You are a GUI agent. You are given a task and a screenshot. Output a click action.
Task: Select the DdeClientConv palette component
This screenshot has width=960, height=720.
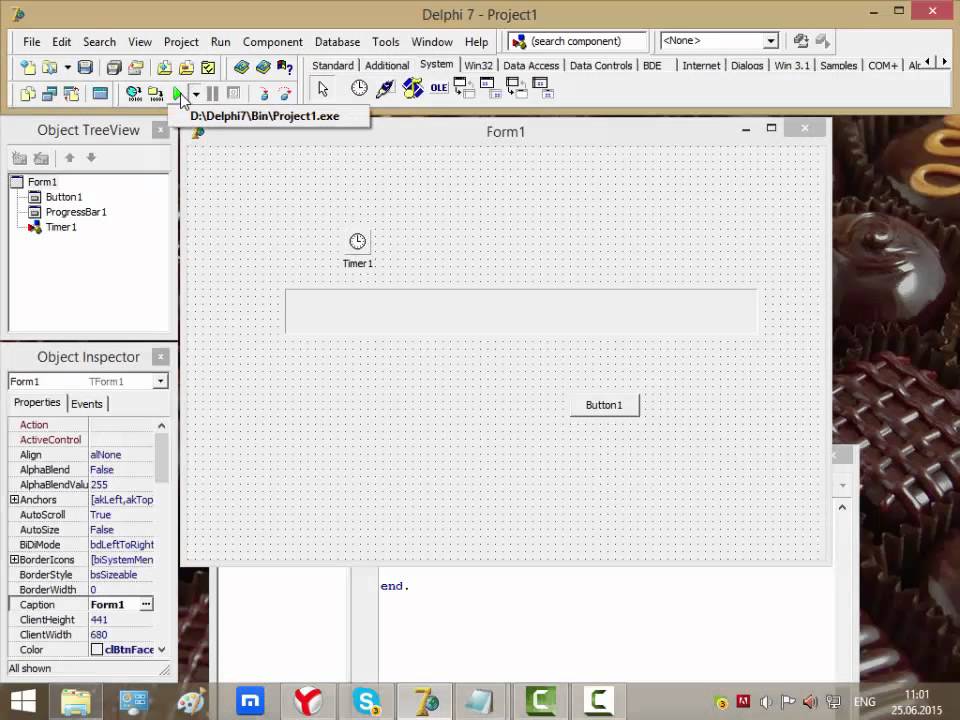point(465,88)
